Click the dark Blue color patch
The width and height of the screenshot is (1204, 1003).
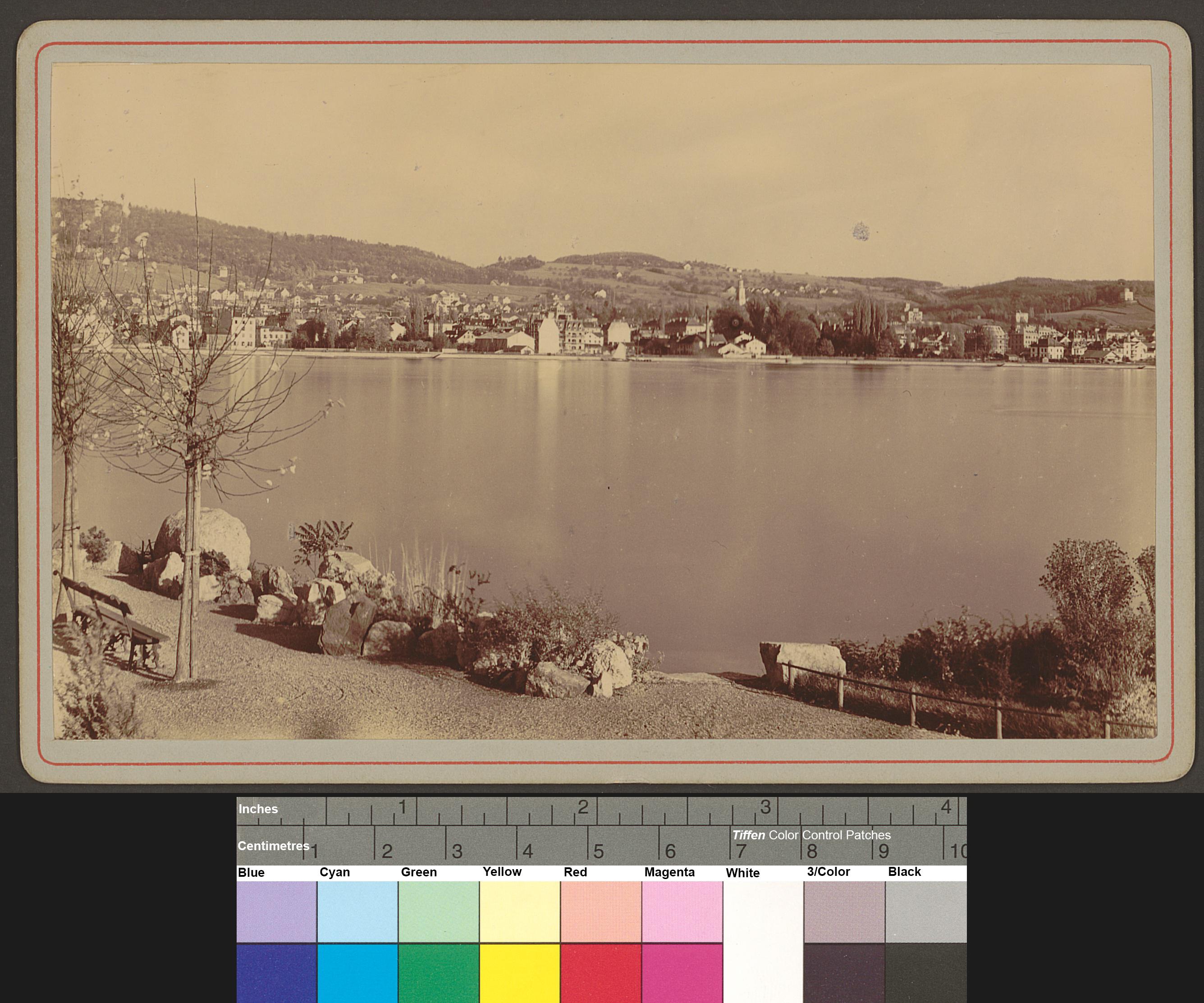click(x=276, y=973)
